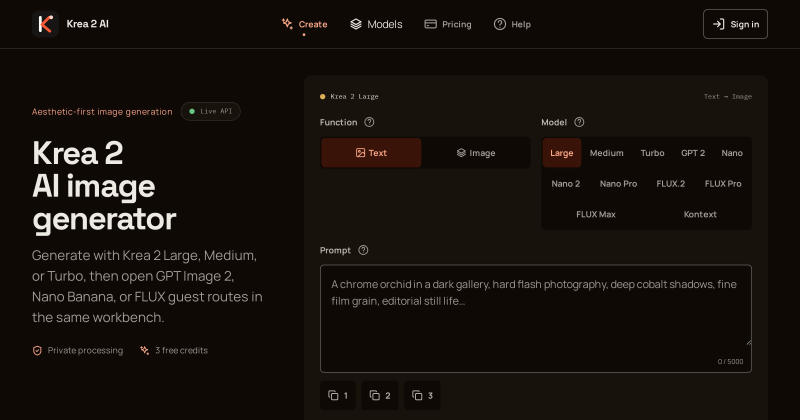Image resolution: width=800 pixels, height=420 pixels.
Task: Select the Text function mode
Action: 371,153
